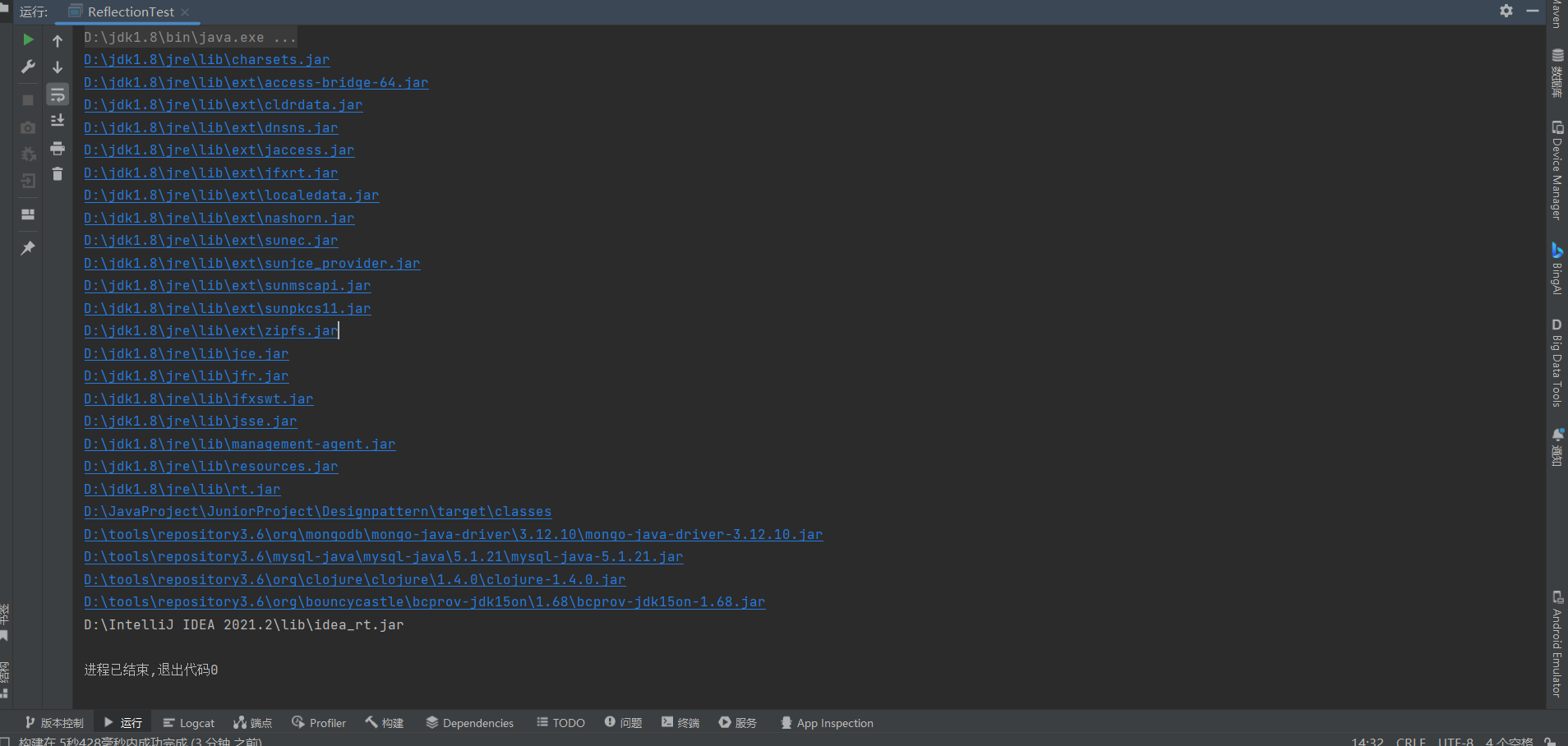Click the 14:32 caret position indicator
Image resolution: width=1568 pixels, height=746 pixels.
(x=1367, y=741)
